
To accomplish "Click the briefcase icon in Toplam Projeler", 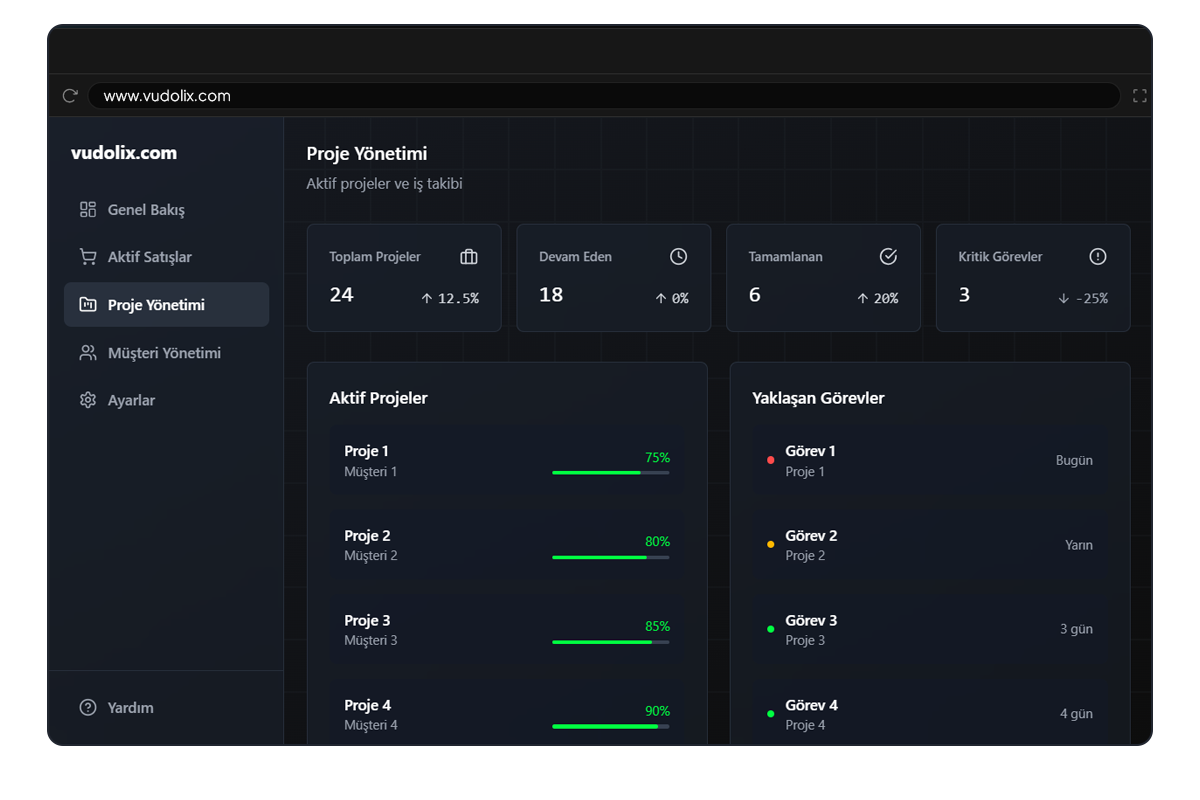I will point(469,257).
